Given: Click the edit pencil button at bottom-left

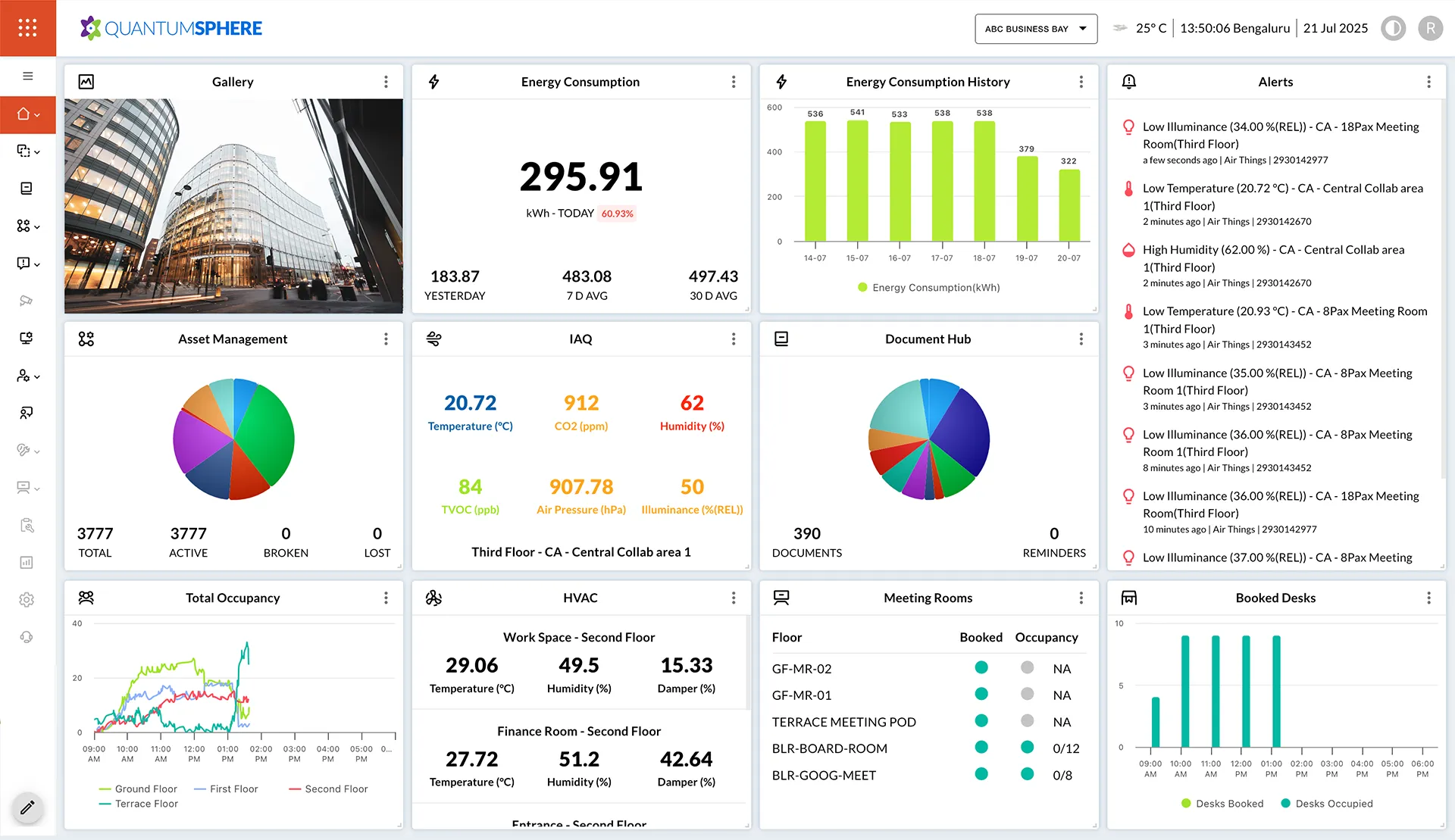Looking at the screenshot, I should [x=27, y=807].
